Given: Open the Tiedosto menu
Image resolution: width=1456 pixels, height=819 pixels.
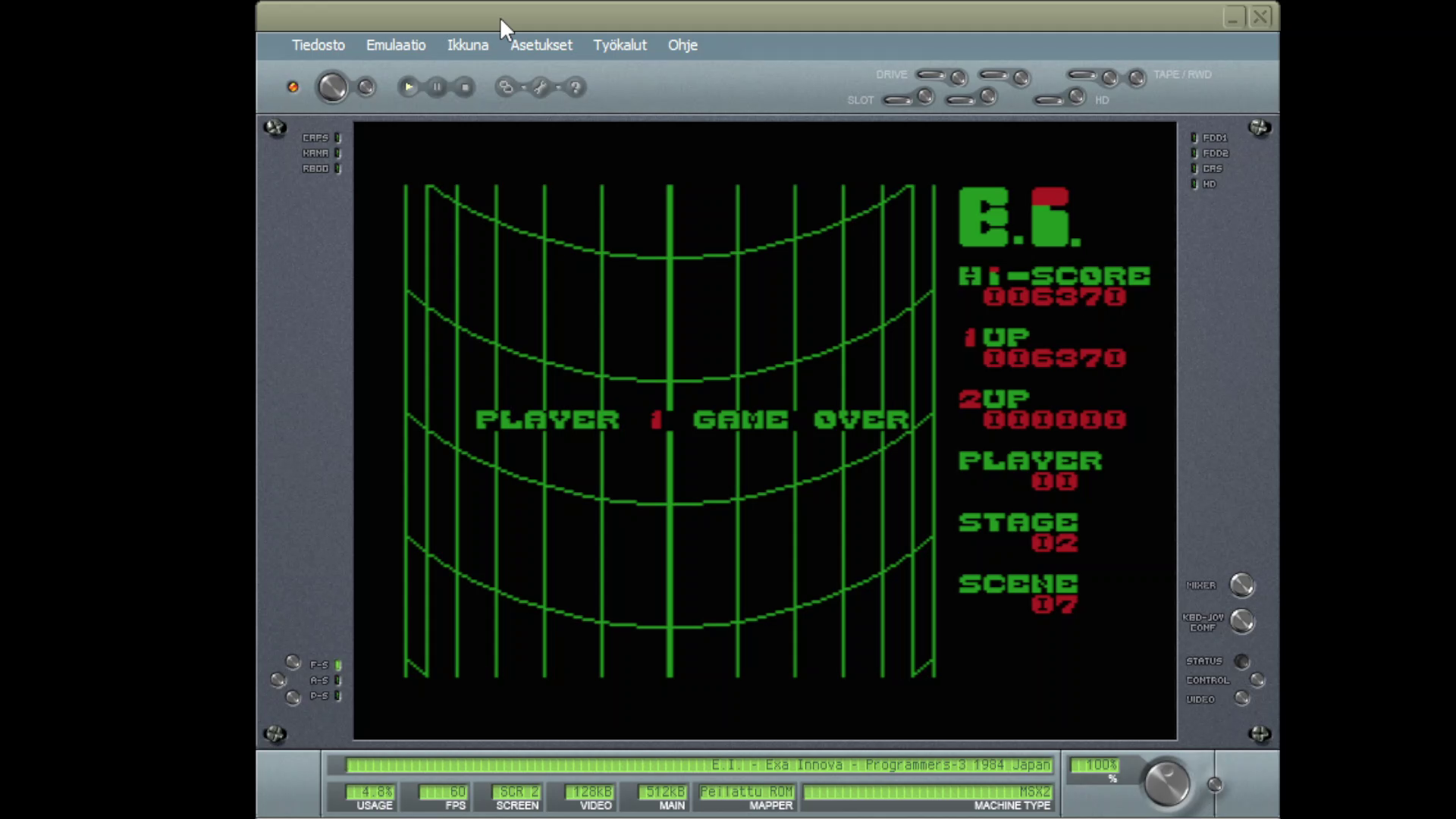Looking at the screenshot, I should 318,45.
